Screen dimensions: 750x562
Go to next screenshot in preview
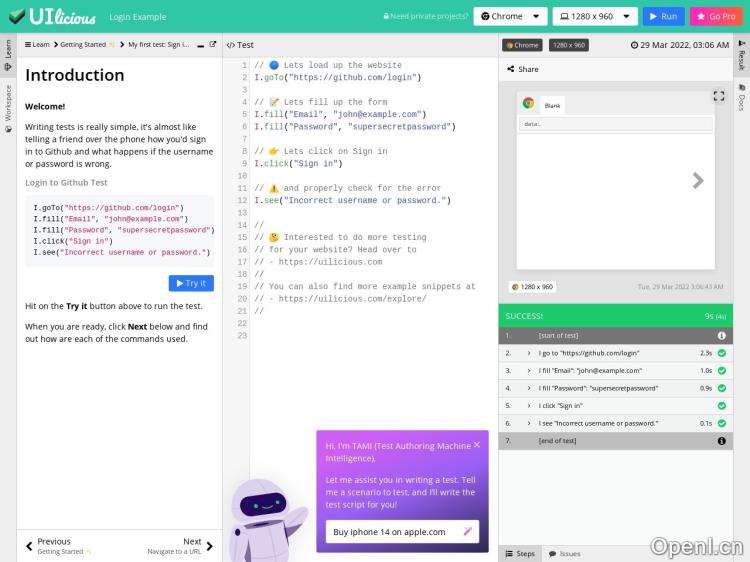tap(698, 180)
